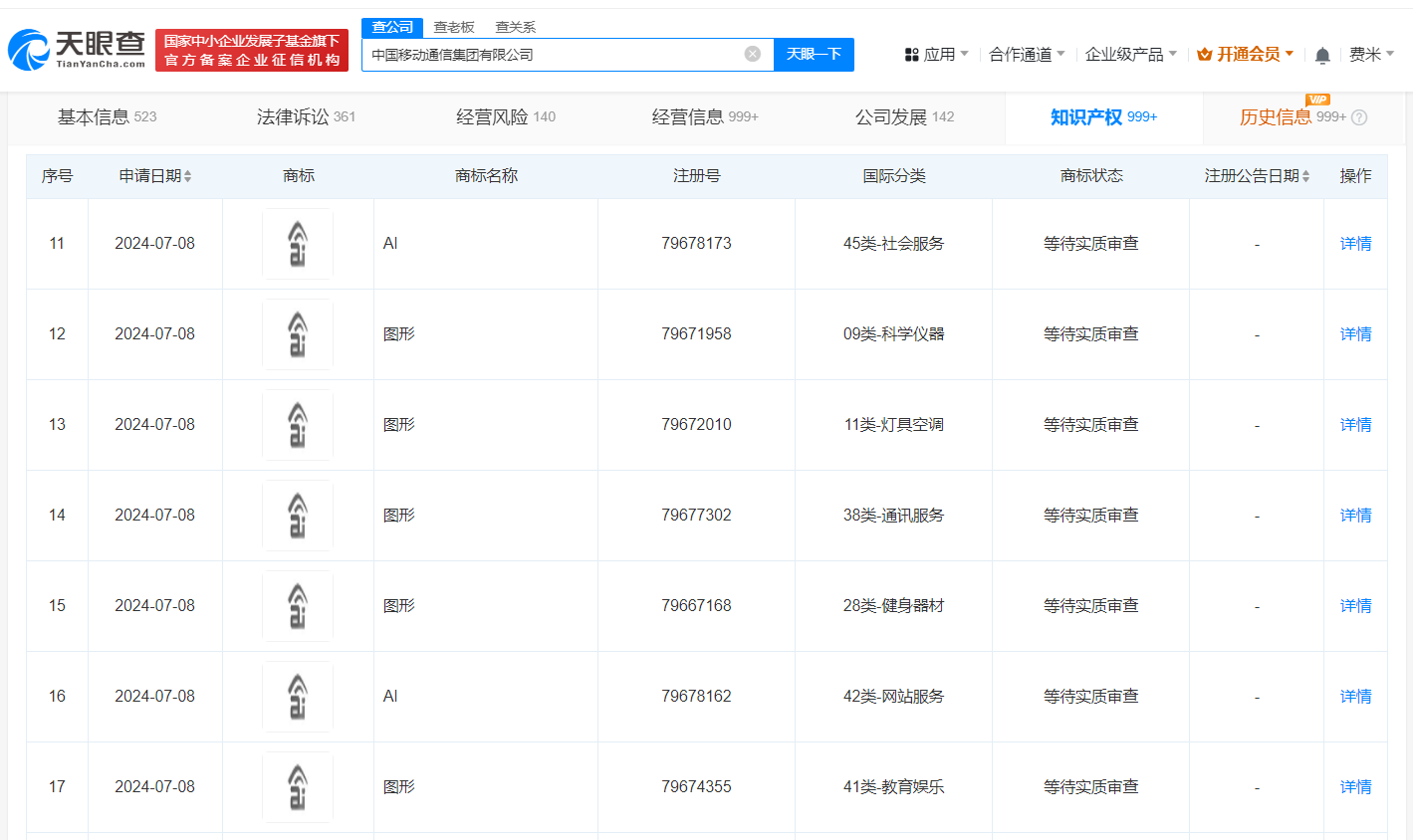1413x840 pixels.
Task: Open the notification bell icon
Action: click(x=1321, y=54)
